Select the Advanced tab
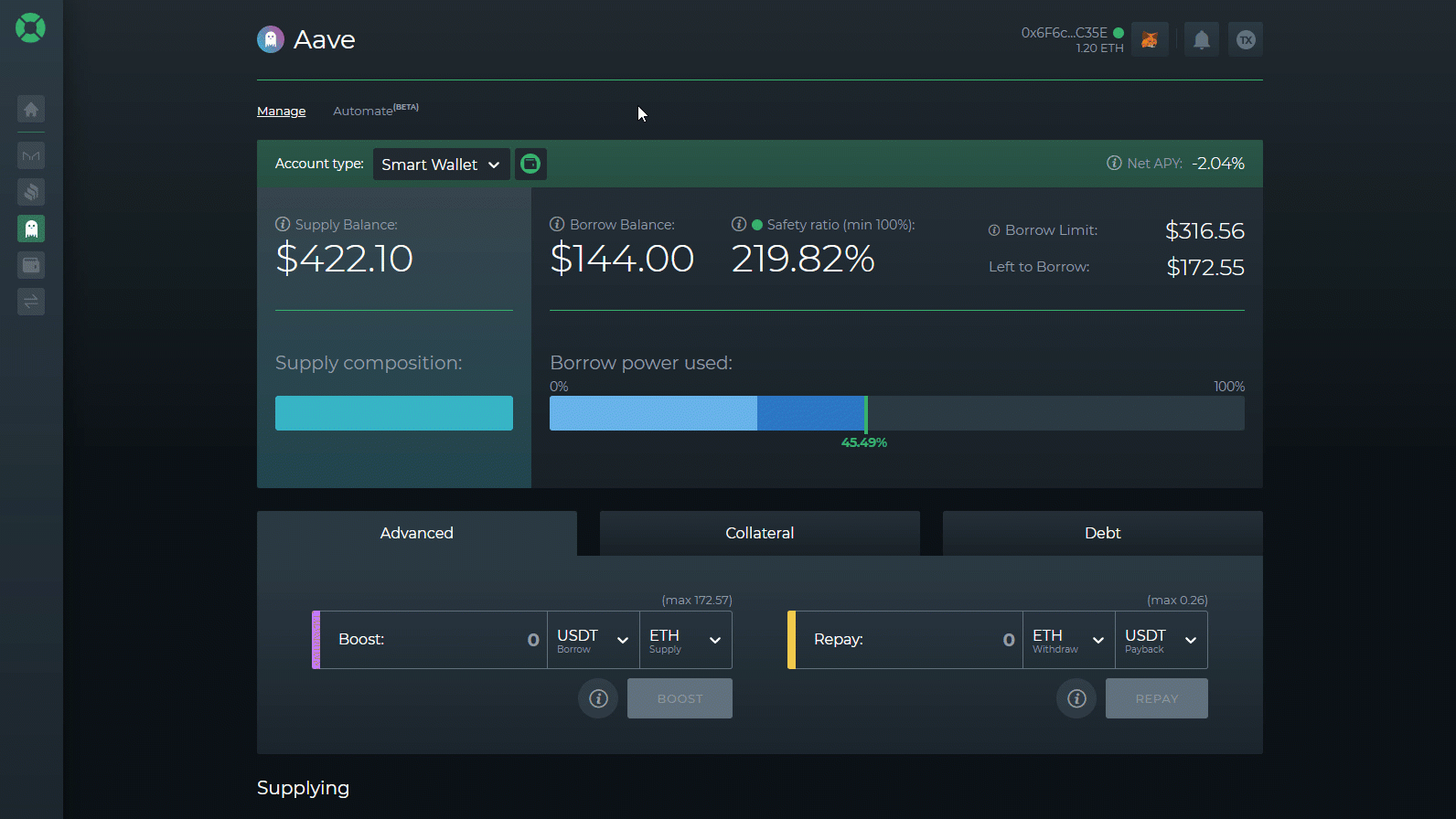Viewport: 1456px width, 819px height. [417, 533]
